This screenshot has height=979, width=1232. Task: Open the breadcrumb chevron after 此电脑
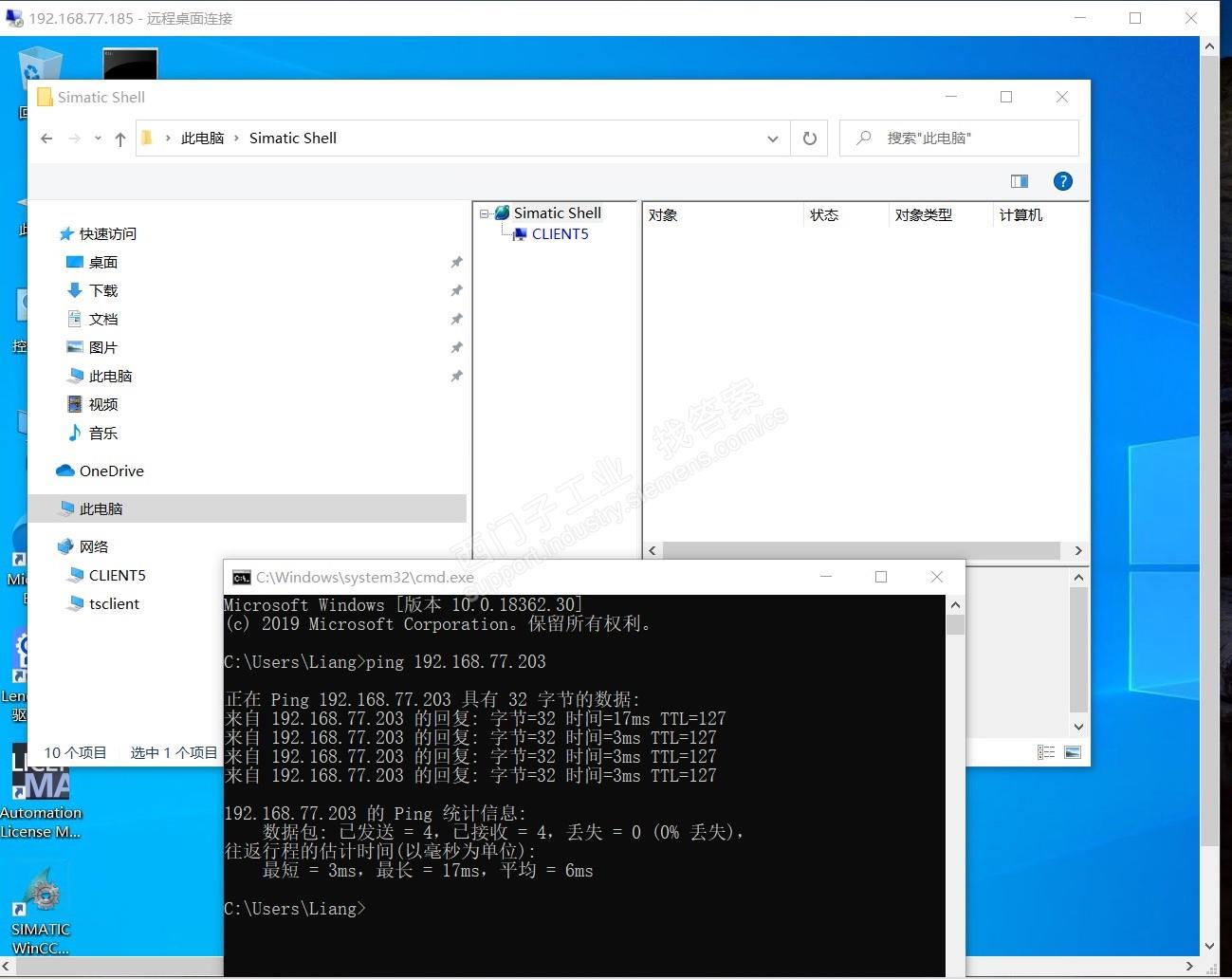click(236, 139)
